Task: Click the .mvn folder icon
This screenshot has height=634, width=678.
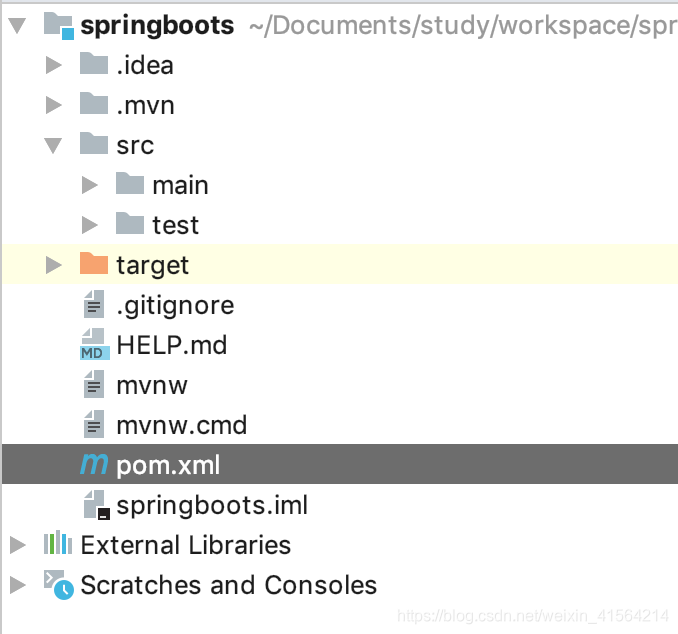Action: (94, 103)
